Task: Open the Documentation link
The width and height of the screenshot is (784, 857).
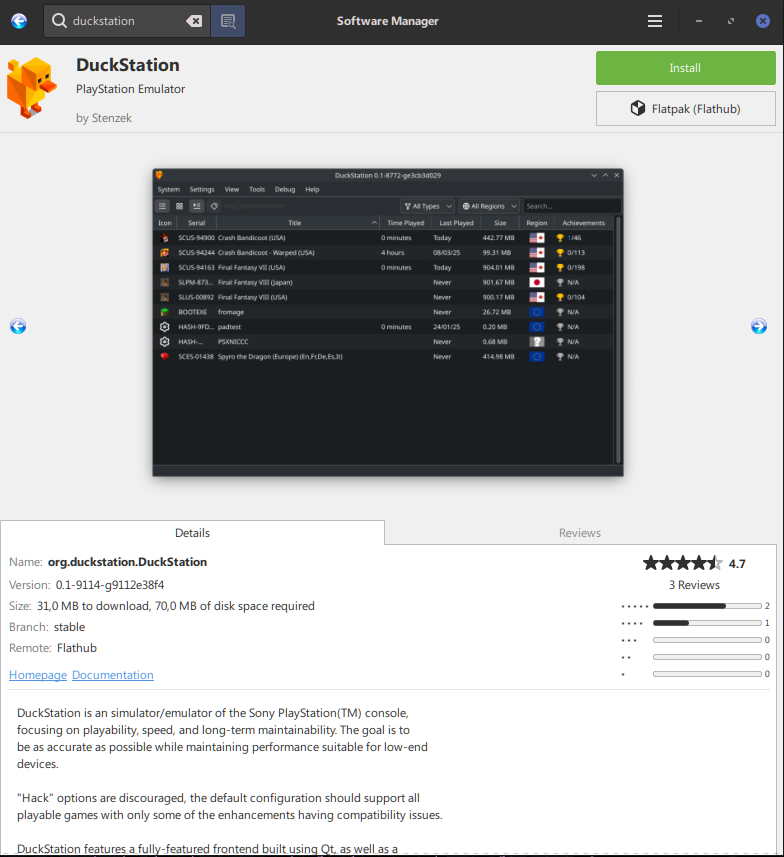Action: (x=113, y=675)
